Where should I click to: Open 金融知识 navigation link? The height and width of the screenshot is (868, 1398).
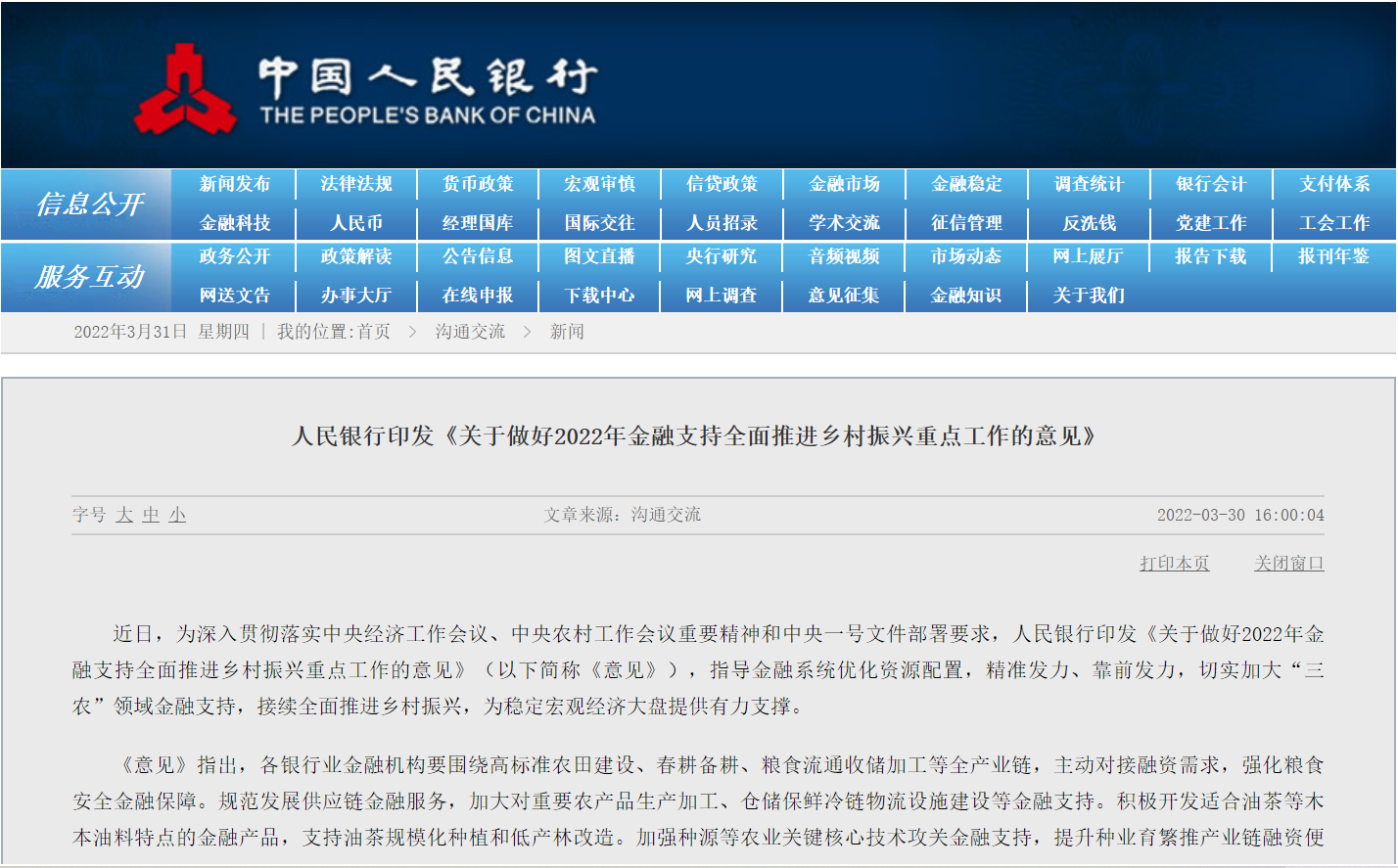pyautogui.click(x=966, y=296)
